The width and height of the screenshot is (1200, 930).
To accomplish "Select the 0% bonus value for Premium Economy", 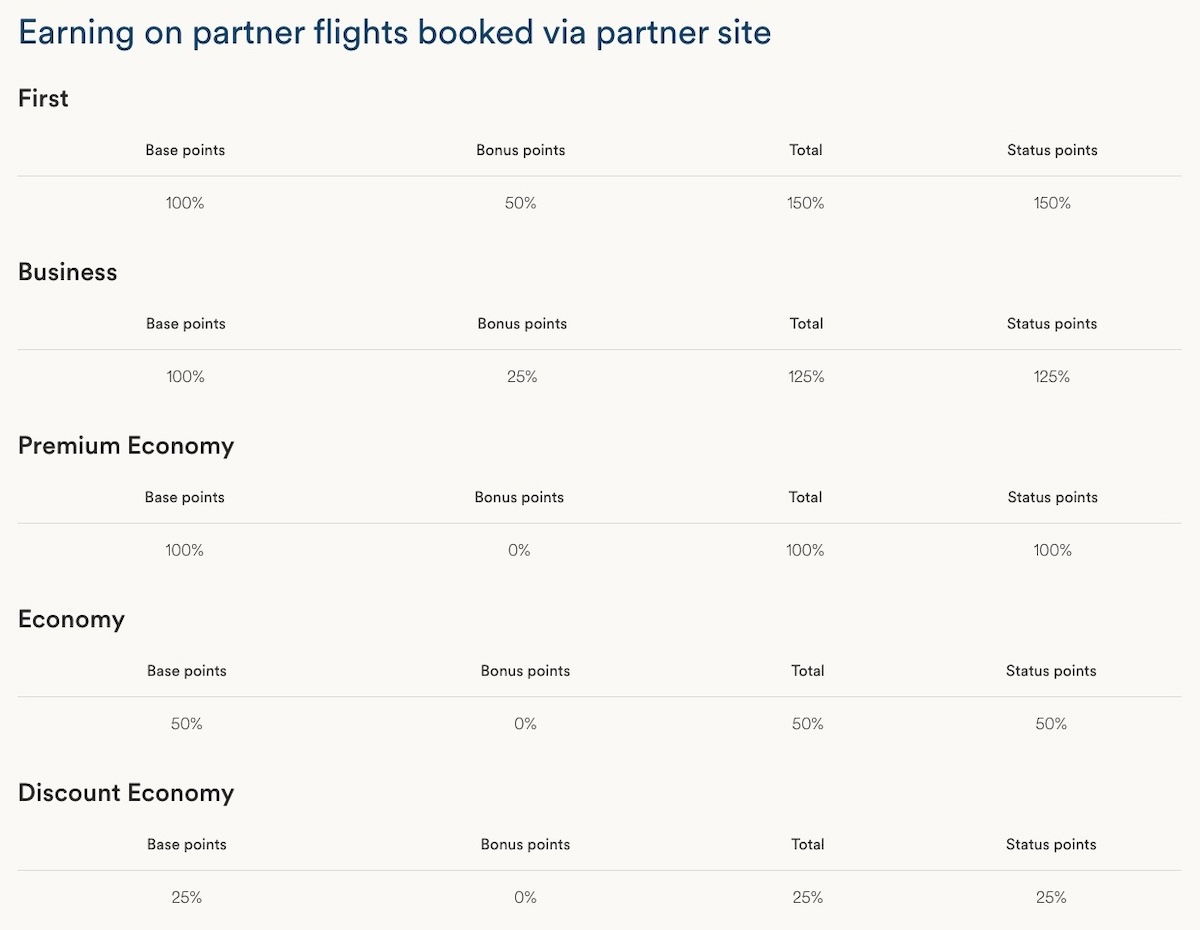I will [x=519, y=550].
